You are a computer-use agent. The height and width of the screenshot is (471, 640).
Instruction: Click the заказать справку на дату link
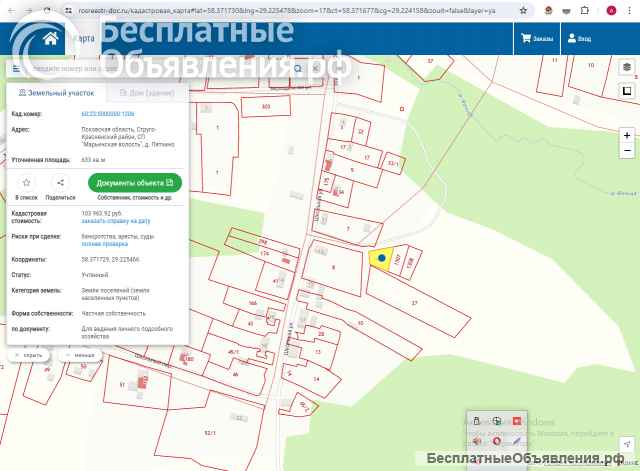click(115, 220)
